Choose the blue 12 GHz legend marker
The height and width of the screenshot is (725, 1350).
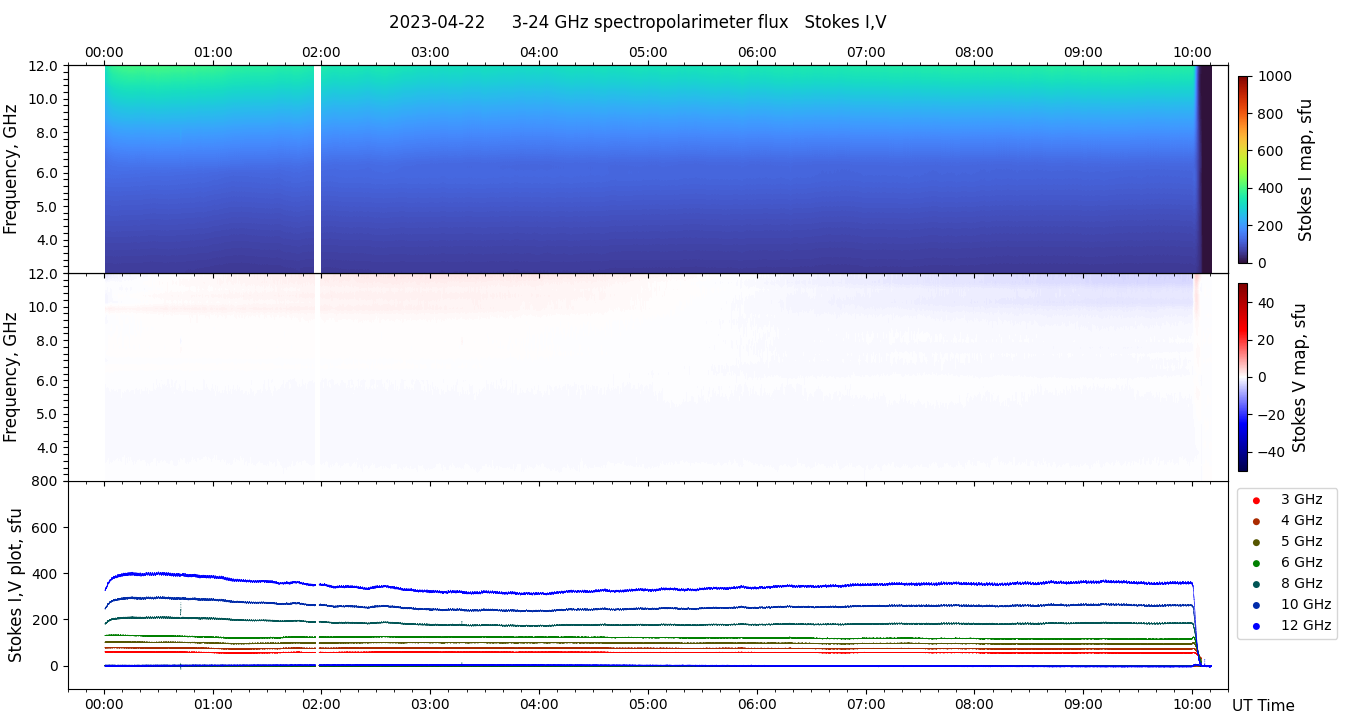click(1256, 626)
